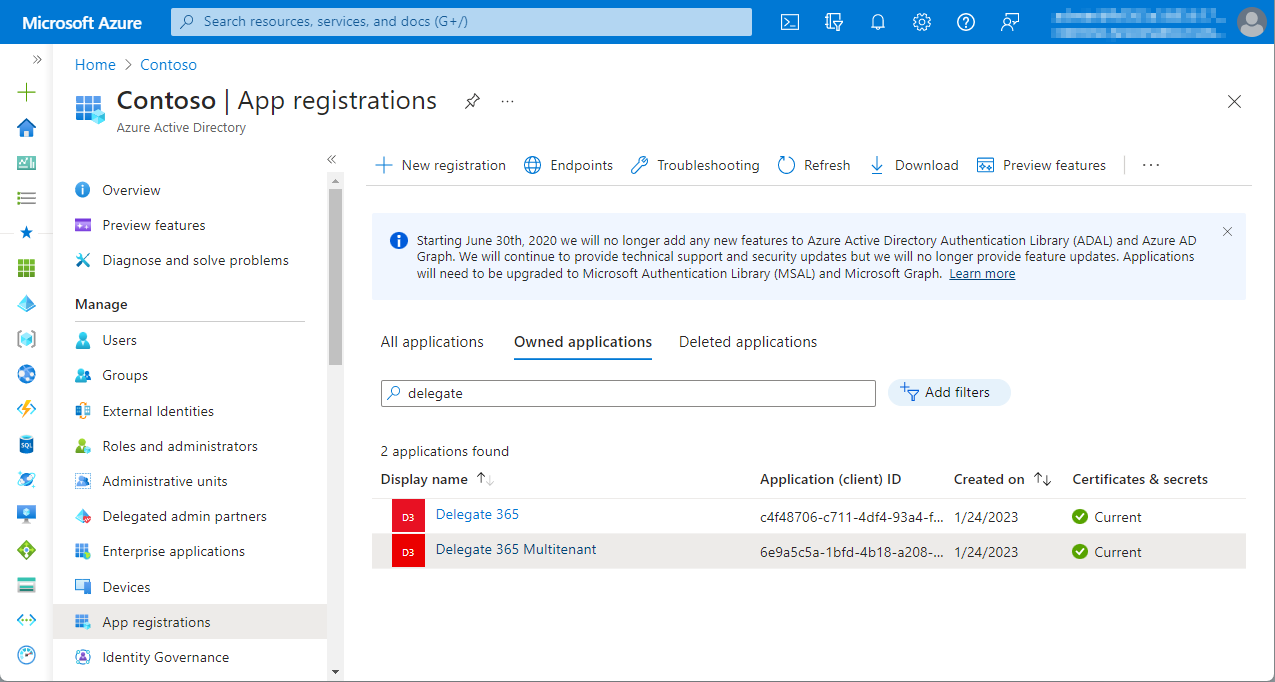The width and height of the screenshot is (1275, 682).
Task: Dismiss the ADAL info banner
Action: [1227, 232]
